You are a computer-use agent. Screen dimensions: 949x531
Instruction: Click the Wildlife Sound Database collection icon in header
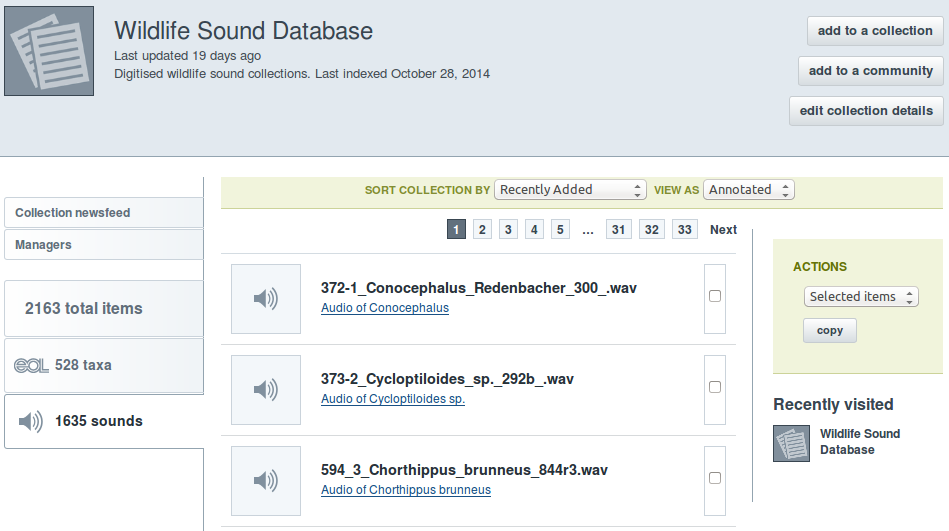coord(49,51)
